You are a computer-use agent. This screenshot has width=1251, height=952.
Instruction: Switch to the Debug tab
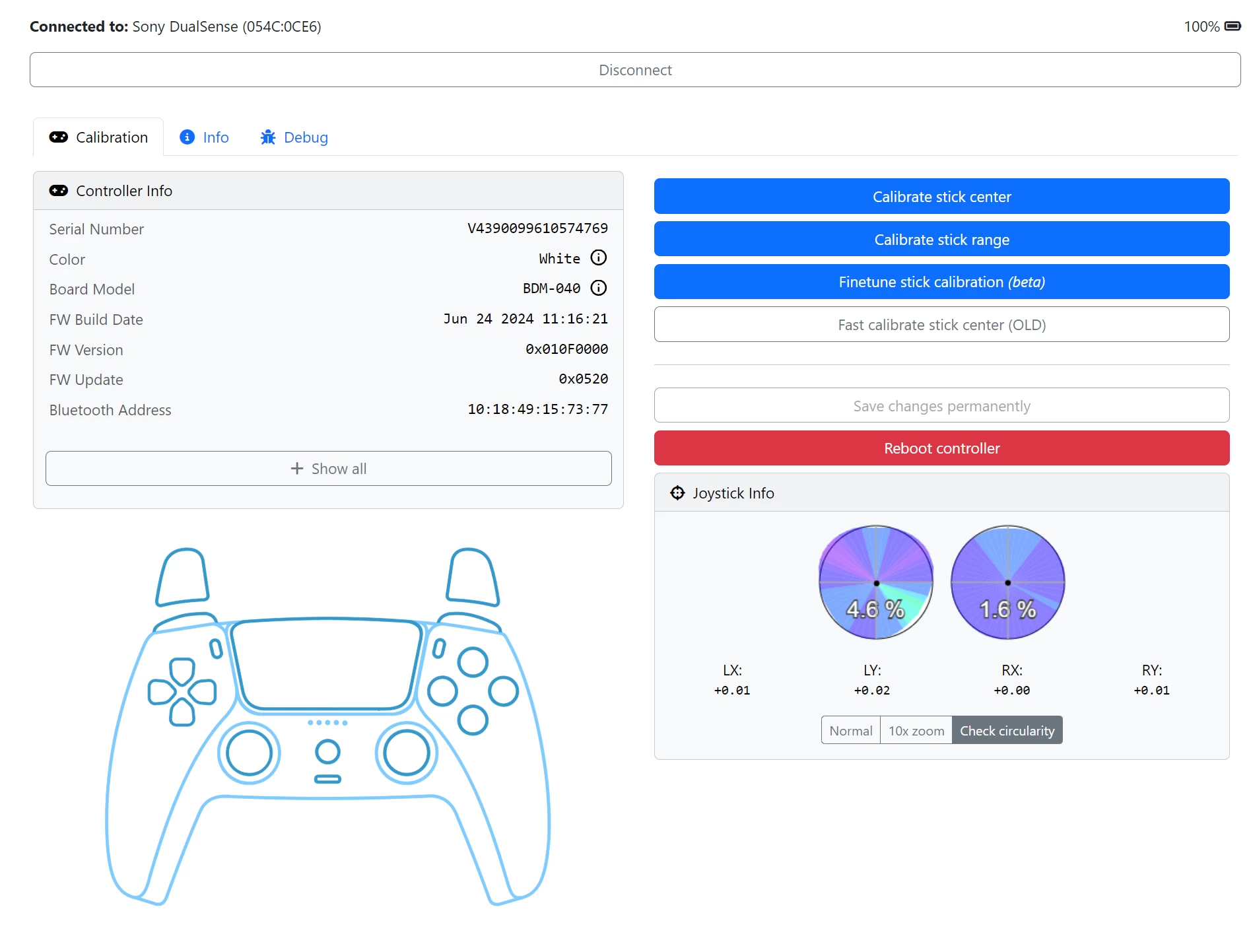pos(294,137)
